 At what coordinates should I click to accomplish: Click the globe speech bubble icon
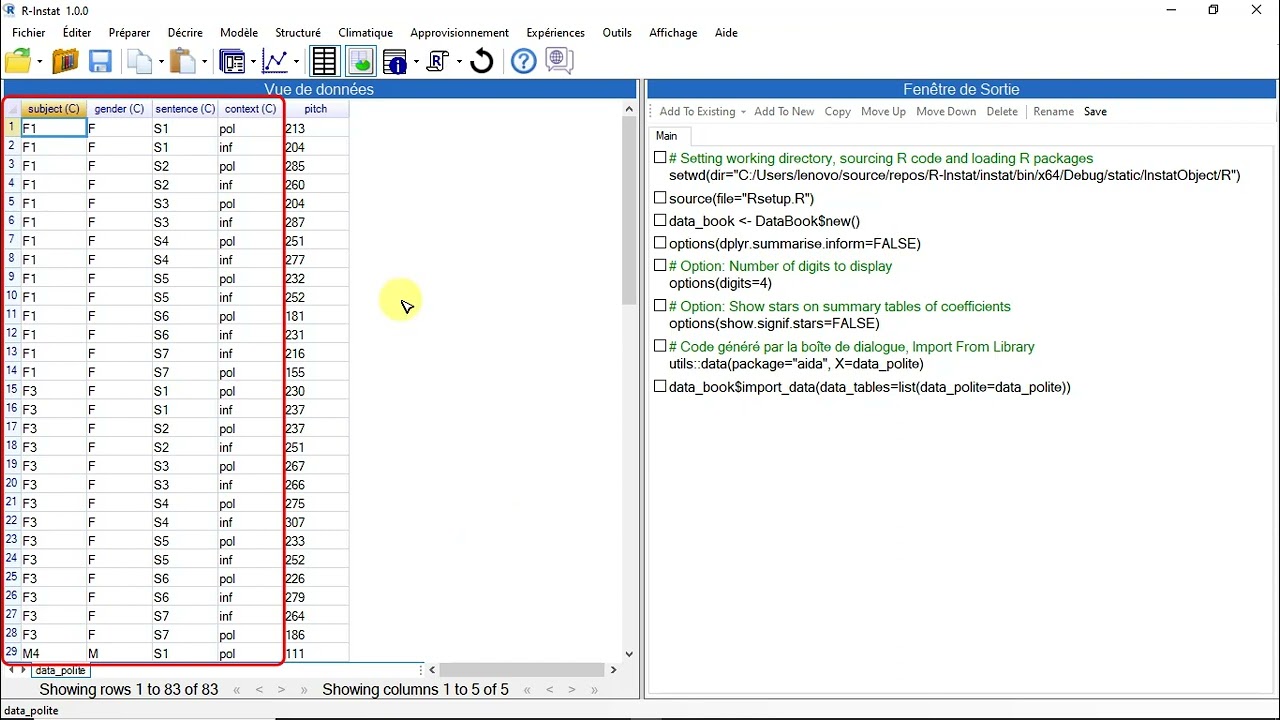560,62
